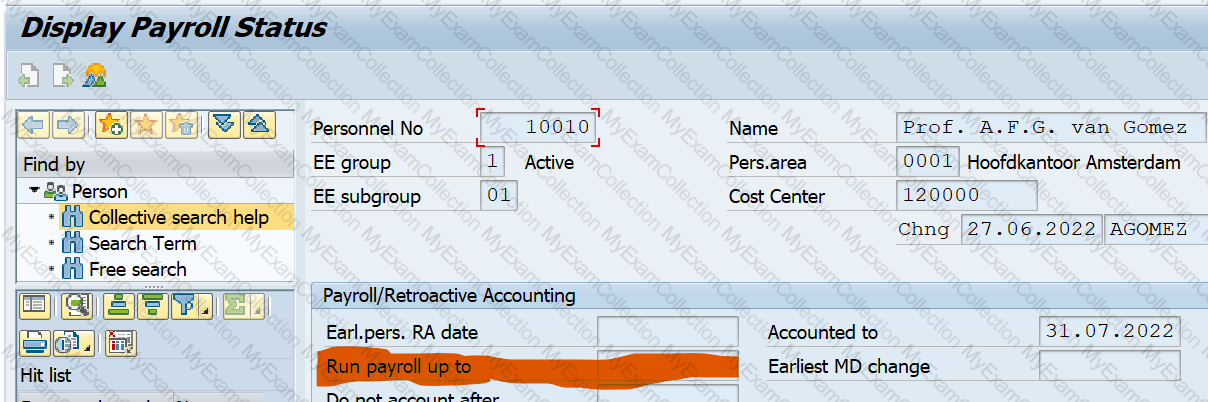Add to favorites with star-plus icon
This screenshot has height=402, width=1208.
pos(110,125)
